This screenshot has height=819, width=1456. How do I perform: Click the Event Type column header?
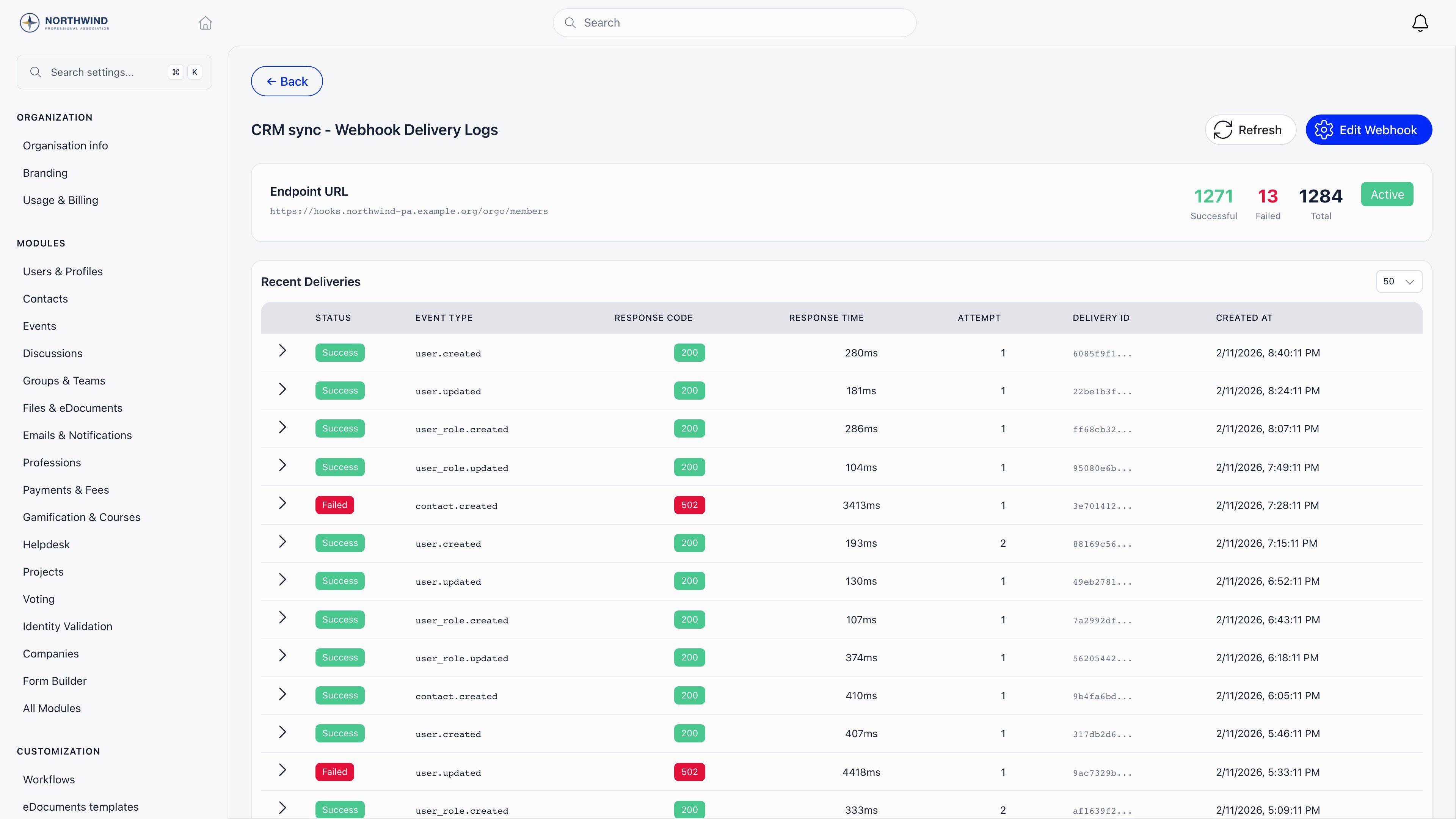click(444, 318)
